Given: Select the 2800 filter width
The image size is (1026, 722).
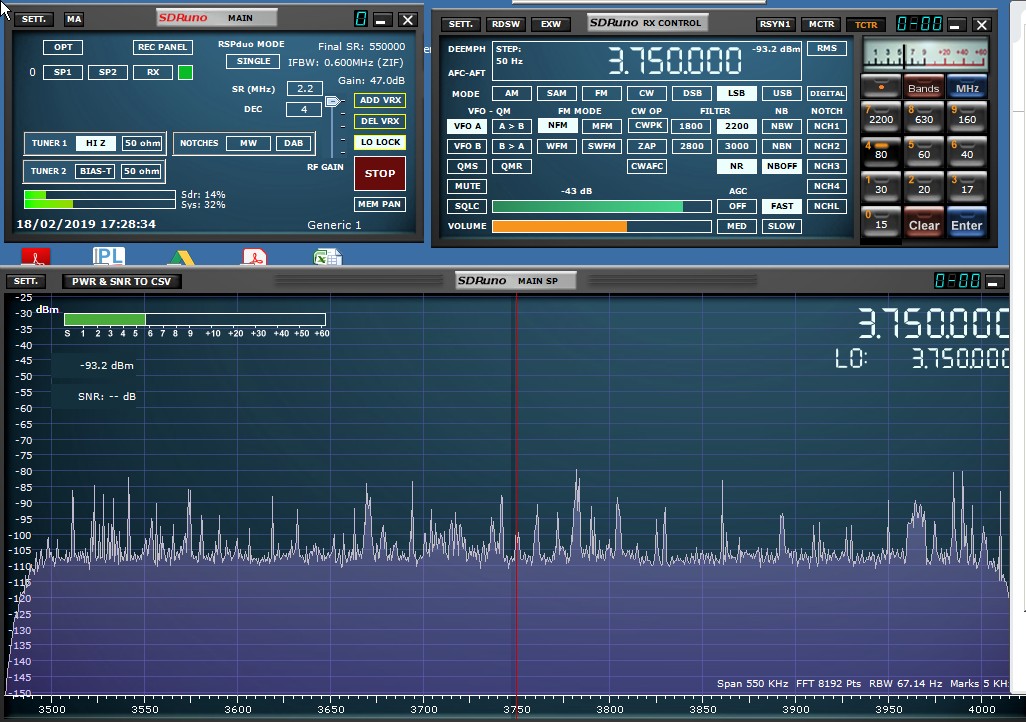Looking at the screenshot, I should (692, 147).
